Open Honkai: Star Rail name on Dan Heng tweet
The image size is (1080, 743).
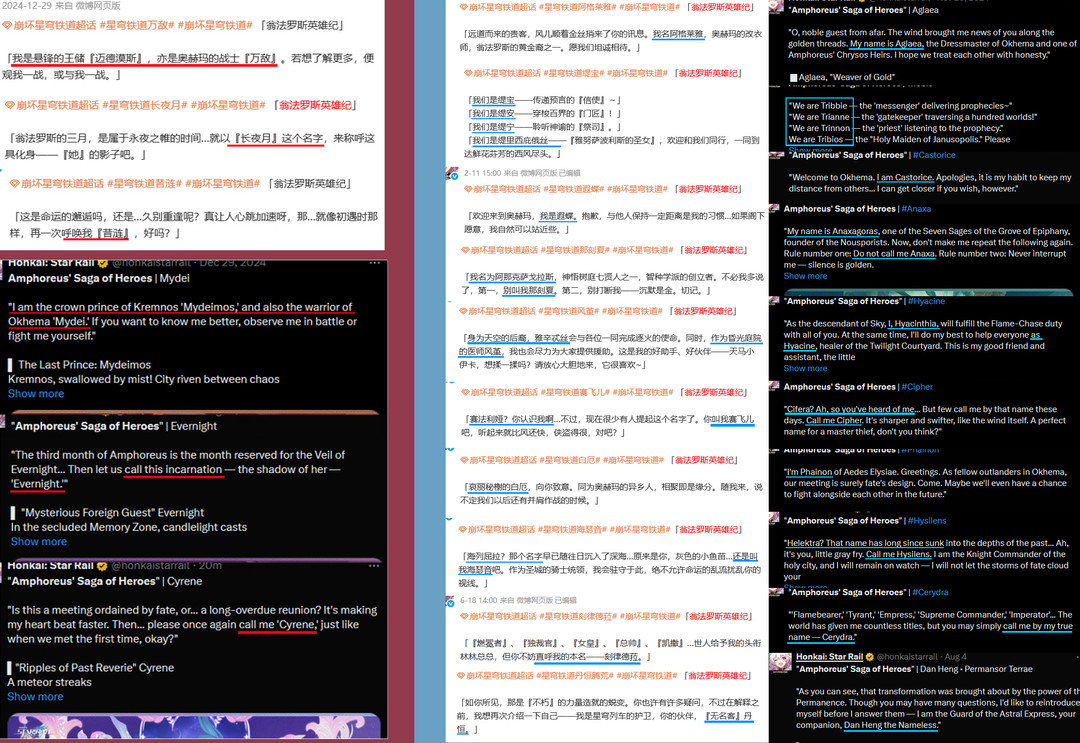829,657
